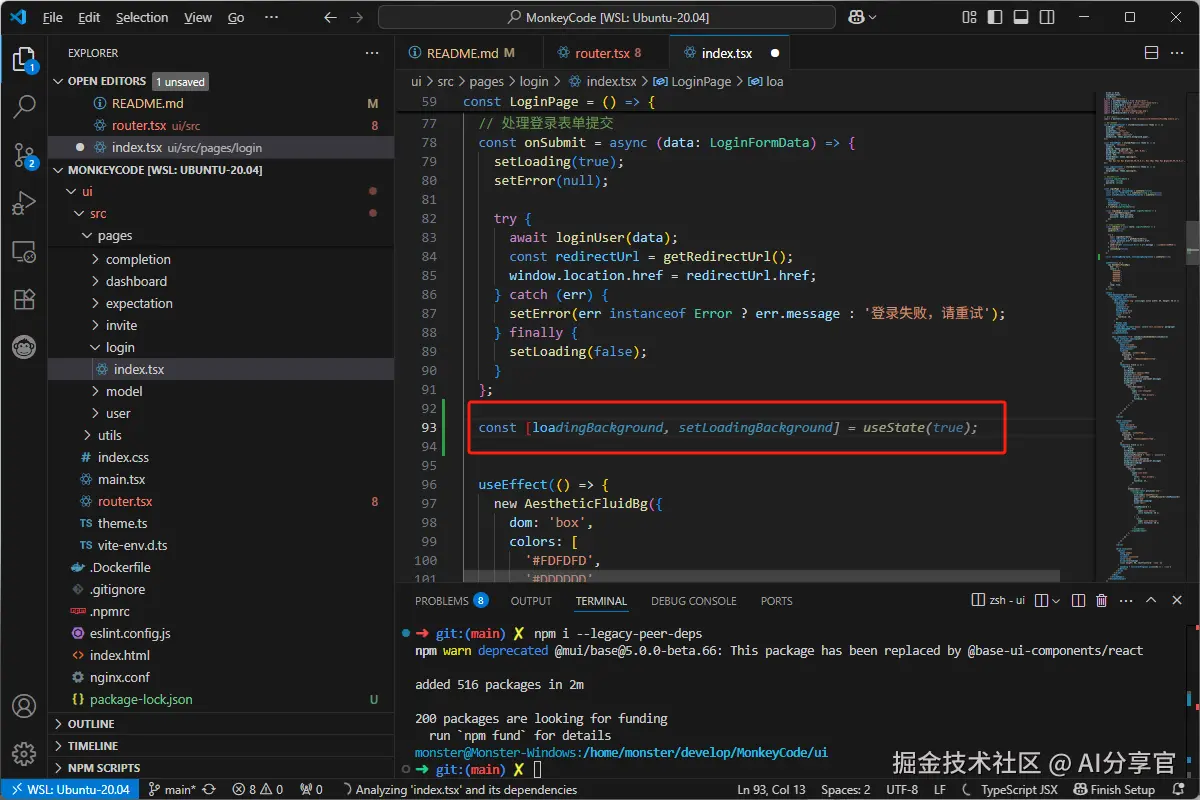1200x800 pixels.
Task: Open terminal panel more actions ellipsis
Action: tap(1127, 600)
